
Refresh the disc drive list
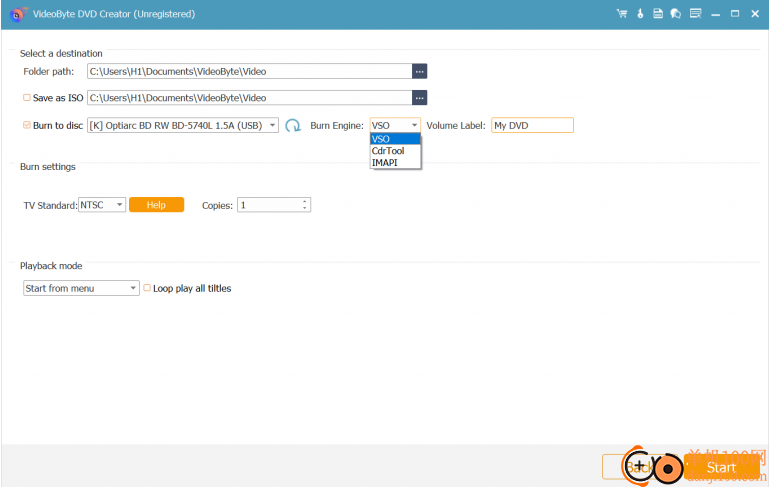[x=293, y=126]
